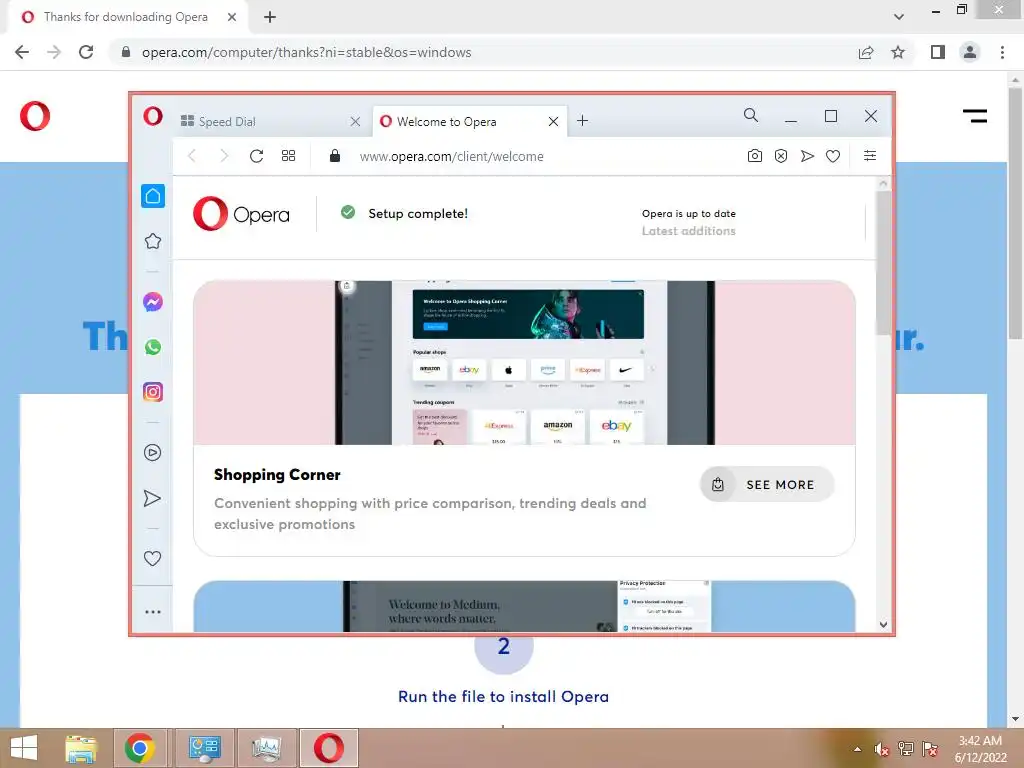Screen dimensions: 1024x768
Task: Click Latest additions link
Action: [688, 231]
